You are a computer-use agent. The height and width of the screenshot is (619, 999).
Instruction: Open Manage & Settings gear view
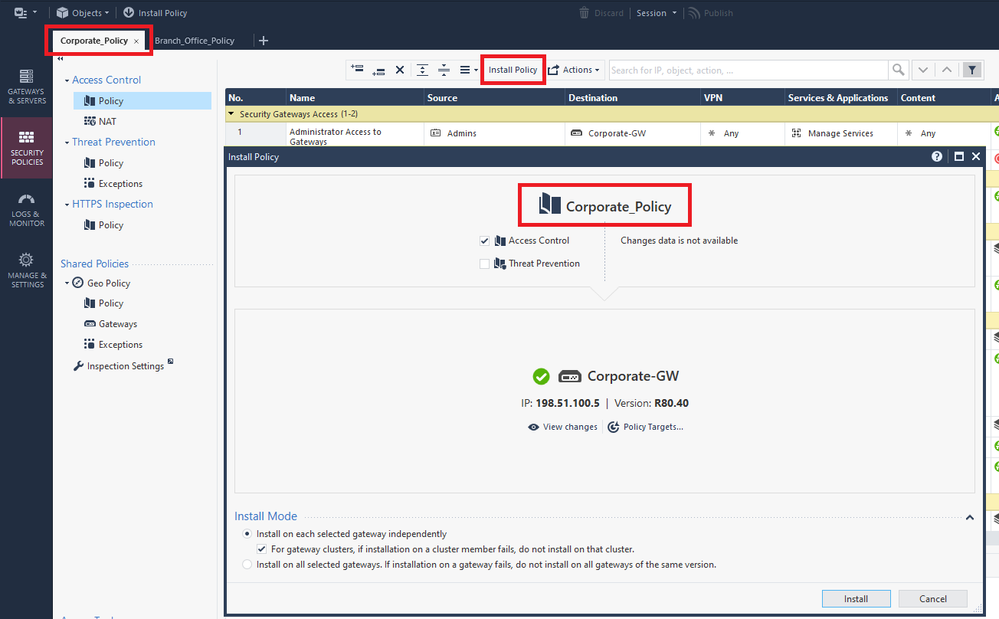tap(26, 270)
